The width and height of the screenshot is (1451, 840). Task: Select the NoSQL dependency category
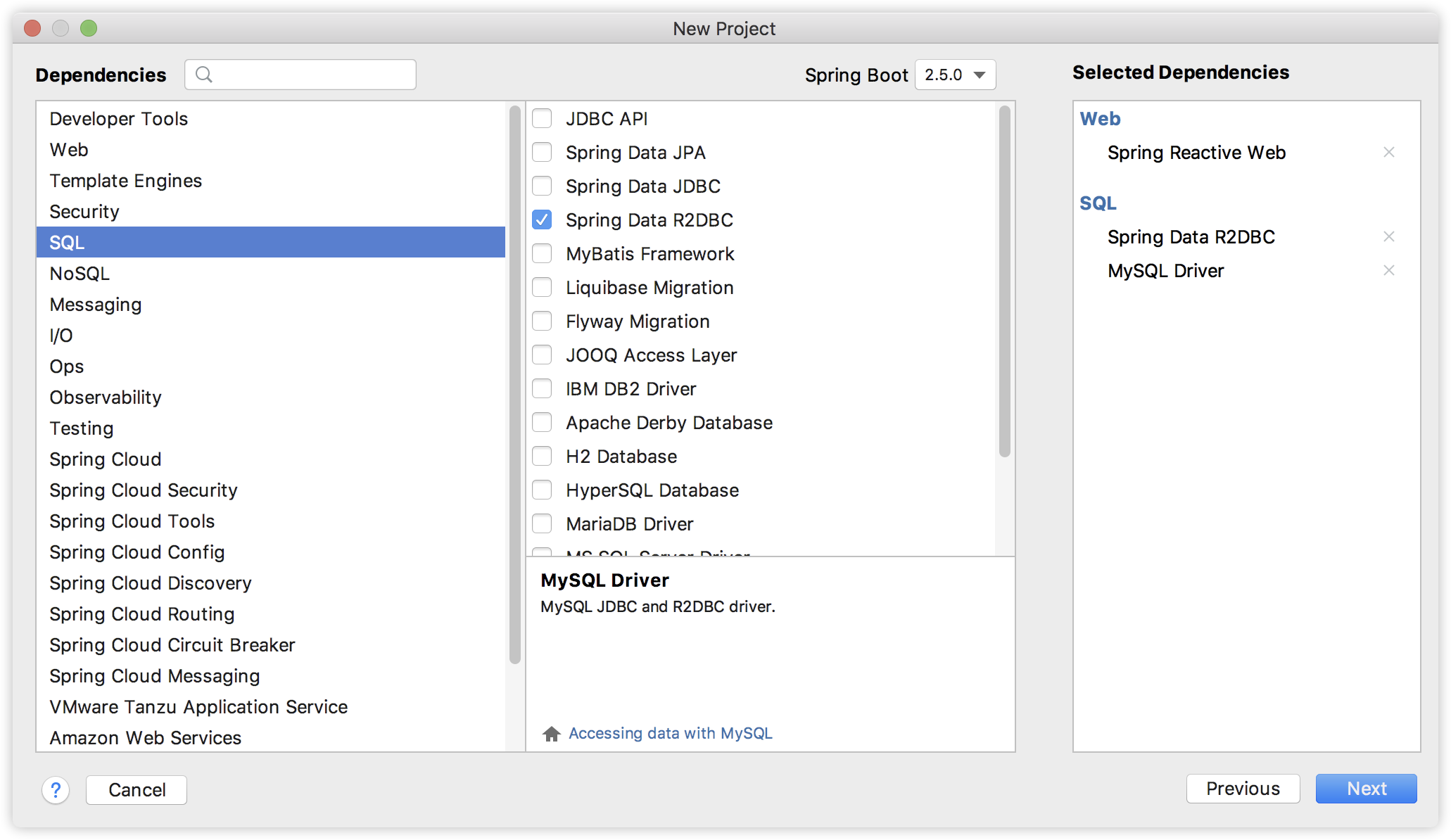[80, 274]
